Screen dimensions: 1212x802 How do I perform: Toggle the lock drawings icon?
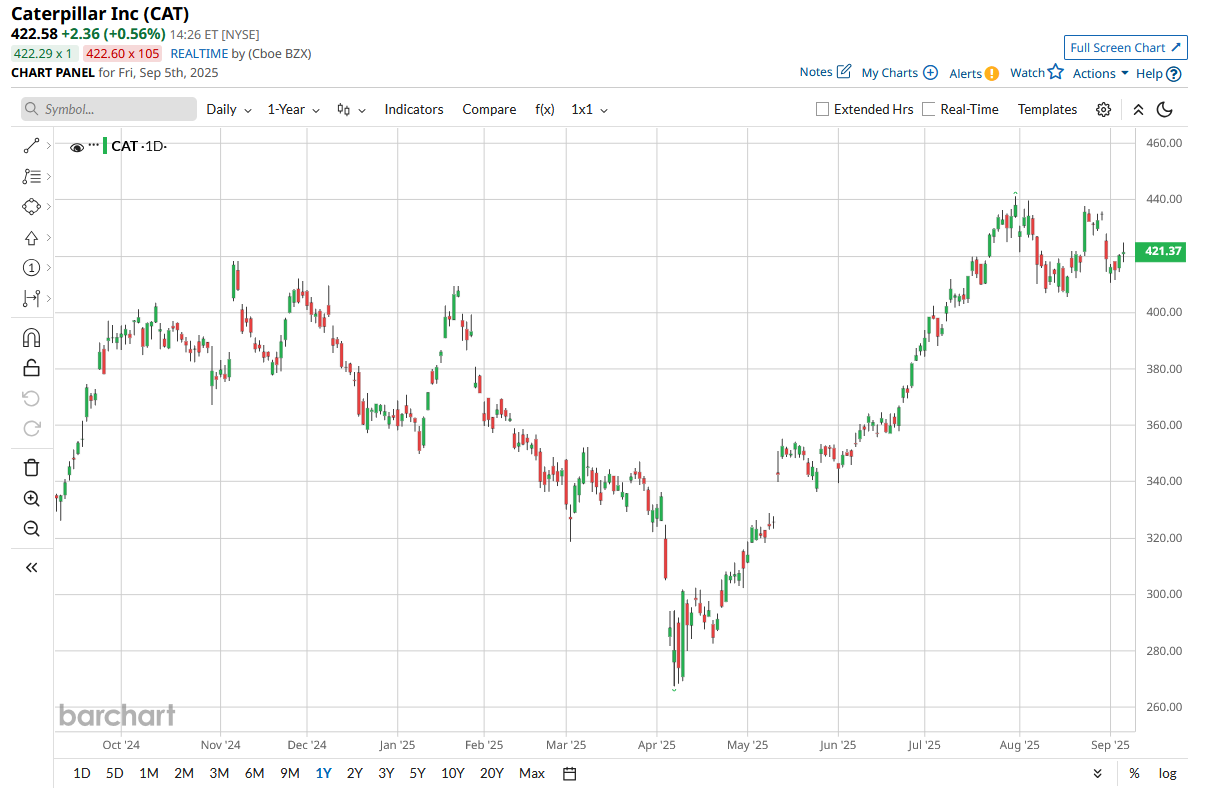pyautogui.click(x=31, y=368)
